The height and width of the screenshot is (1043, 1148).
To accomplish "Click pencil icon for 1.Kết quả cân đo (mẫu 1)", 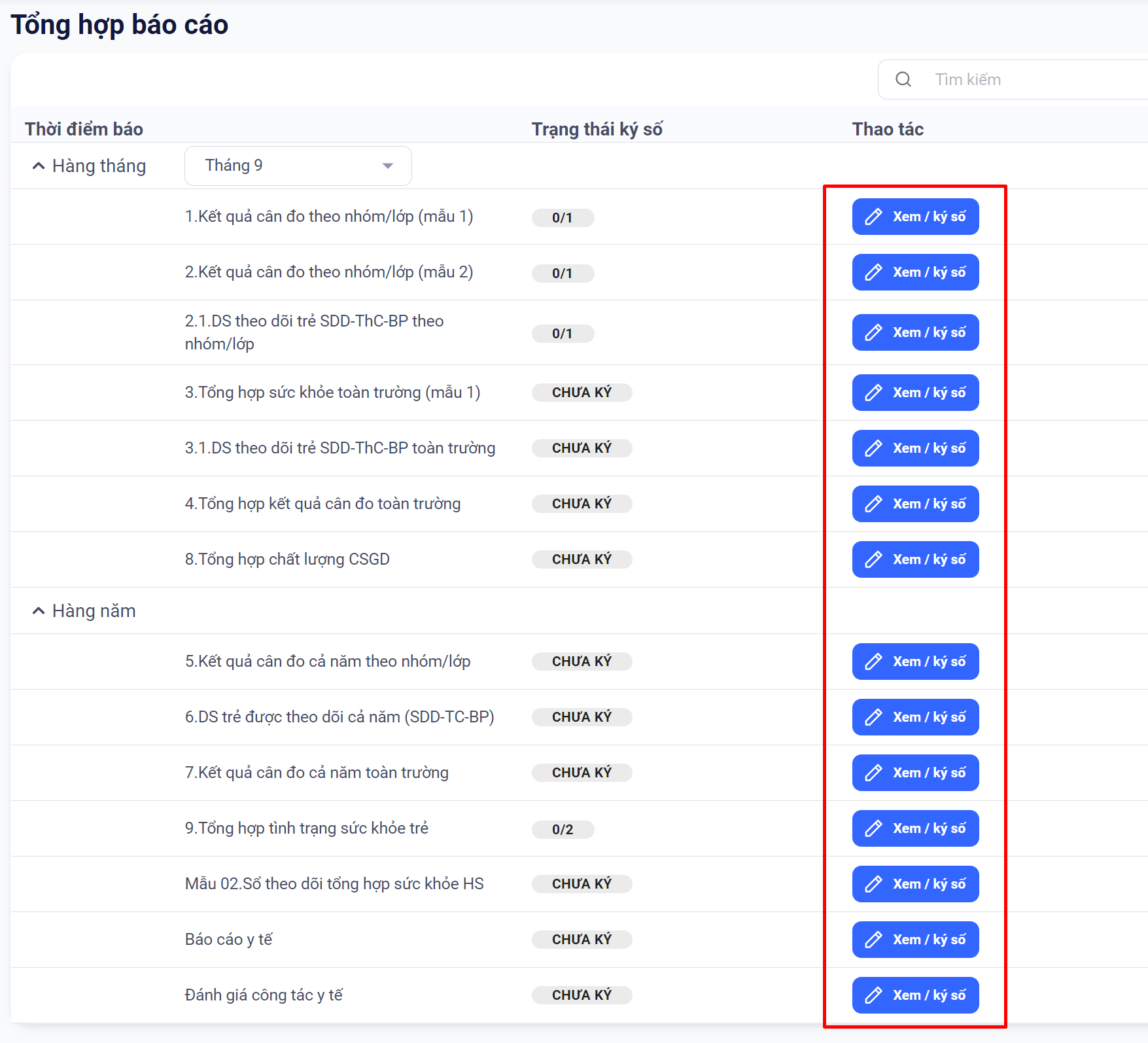I will point(873,217).
